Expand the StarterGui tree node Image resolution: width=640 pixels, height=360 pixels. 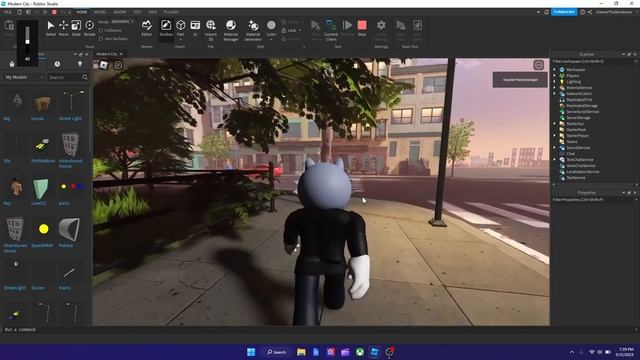pos(555,124)
